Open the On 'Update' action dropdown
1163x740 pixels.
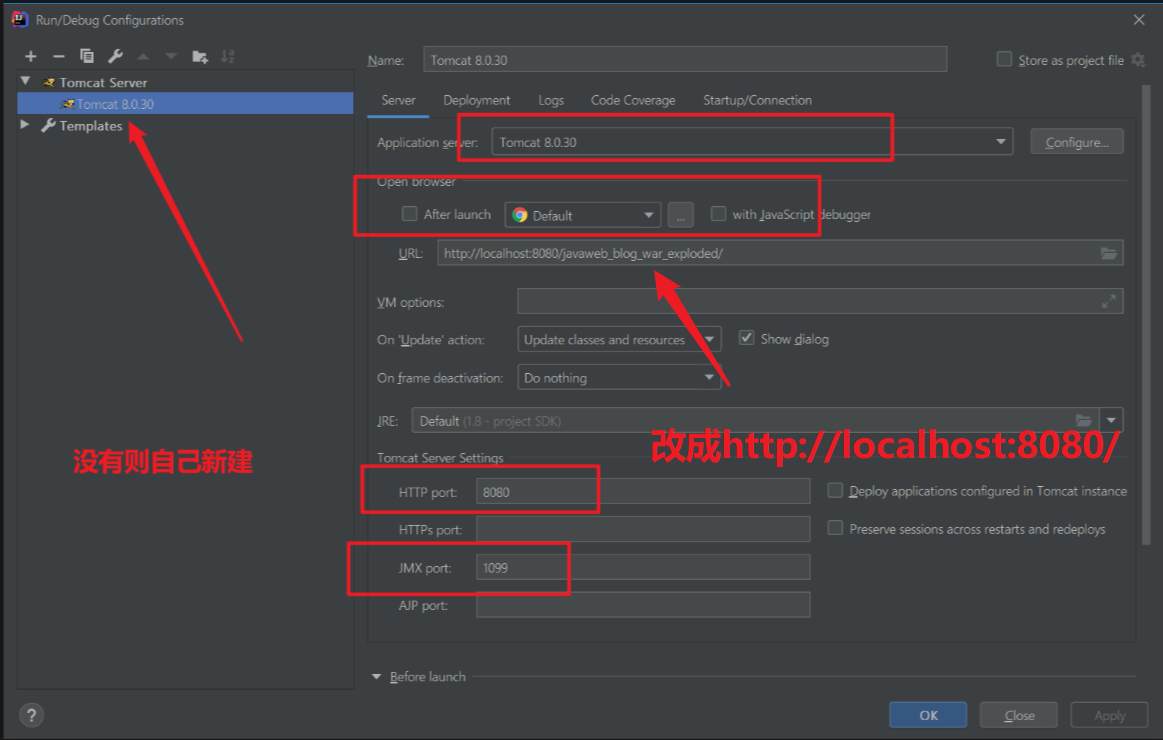point(619,340)
